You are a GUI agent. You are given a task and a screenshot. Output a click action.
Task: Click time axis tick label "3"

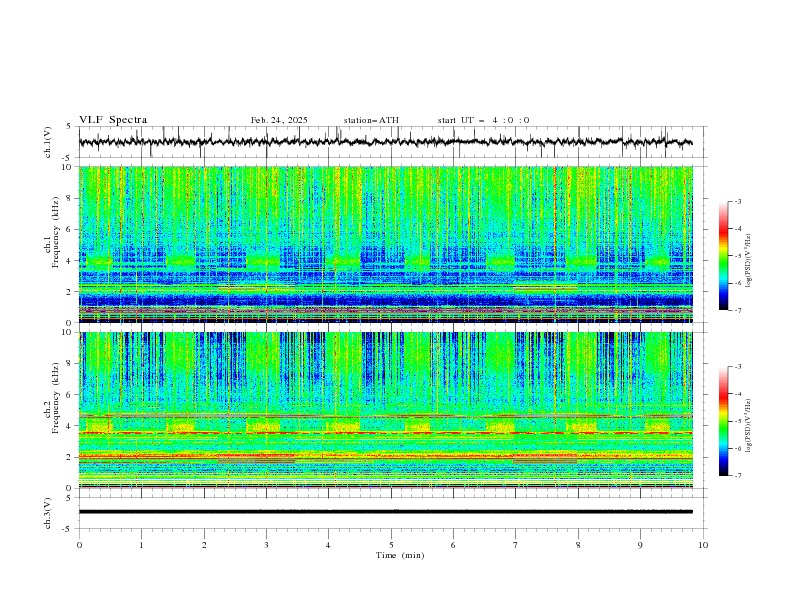[x=266, y=545]
